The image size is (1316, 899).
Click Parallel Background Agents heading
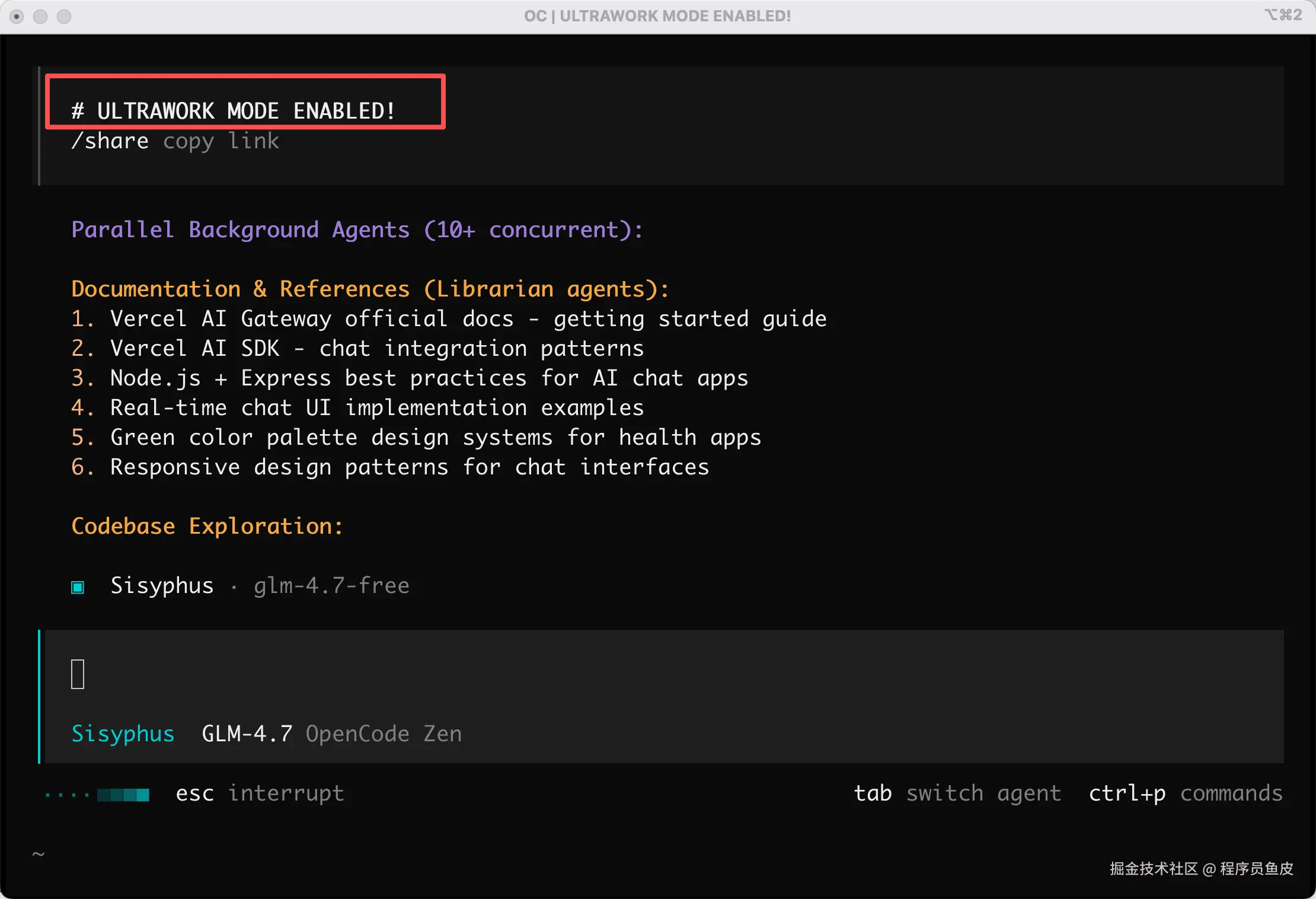357,230
